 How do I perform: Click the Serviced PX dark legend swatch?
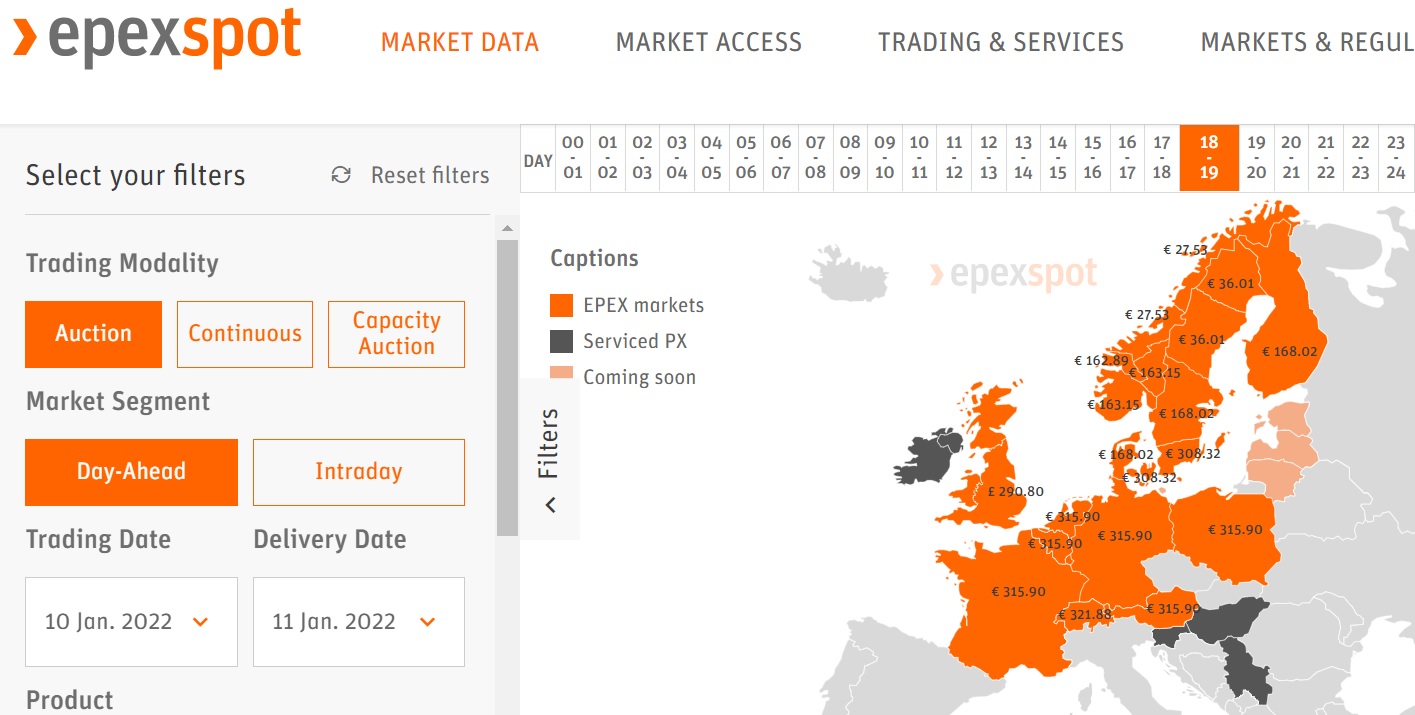point(562,341)
